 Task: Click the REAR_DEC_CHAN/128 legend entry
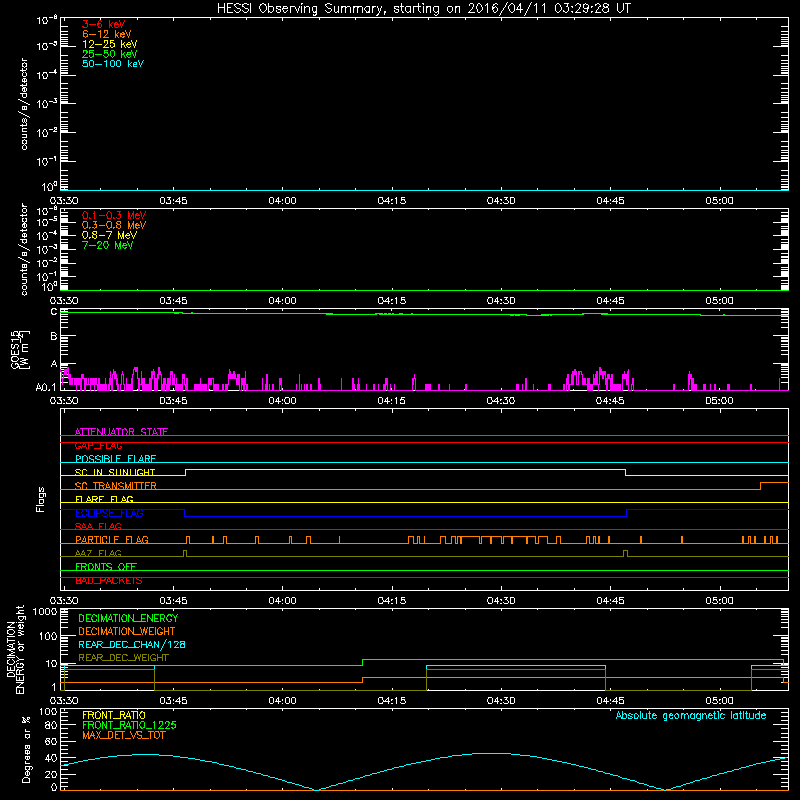click(x=132, y=644)
